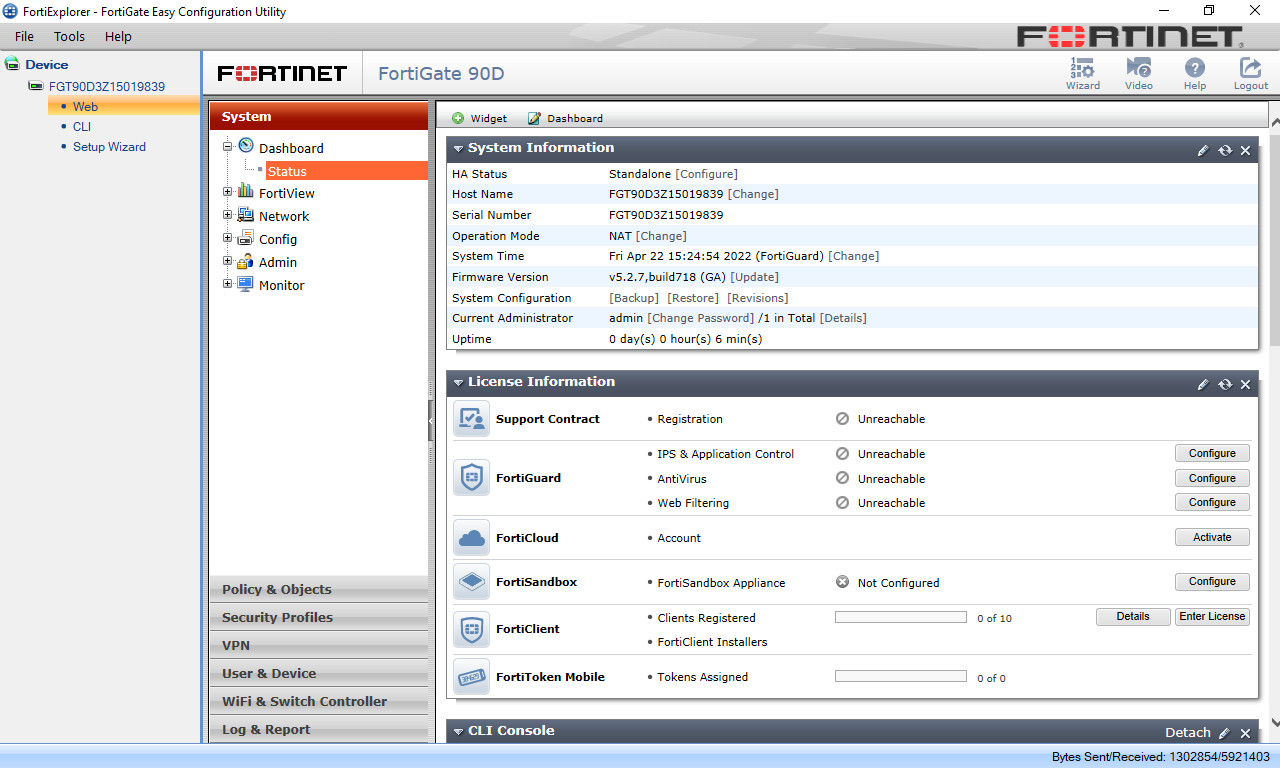This screenshot has height=768, width=1280.
Task: Click the Config icon in tree
Action: tap(245, 237)
